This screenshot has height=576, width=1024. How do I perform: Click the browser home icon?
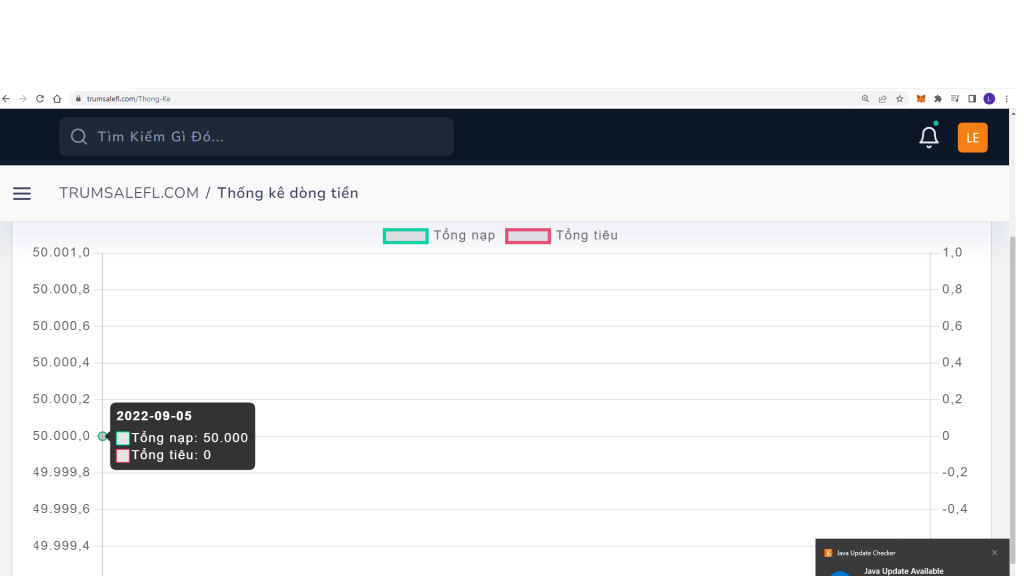(57, 99)
